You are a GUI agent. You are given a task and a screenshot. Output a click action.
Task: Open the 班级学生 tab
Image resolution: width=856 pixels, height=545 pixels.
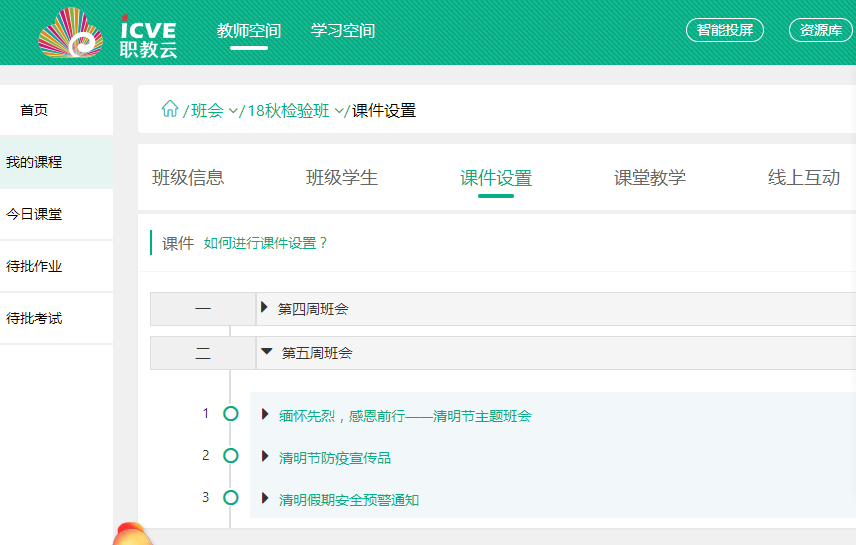342,178
